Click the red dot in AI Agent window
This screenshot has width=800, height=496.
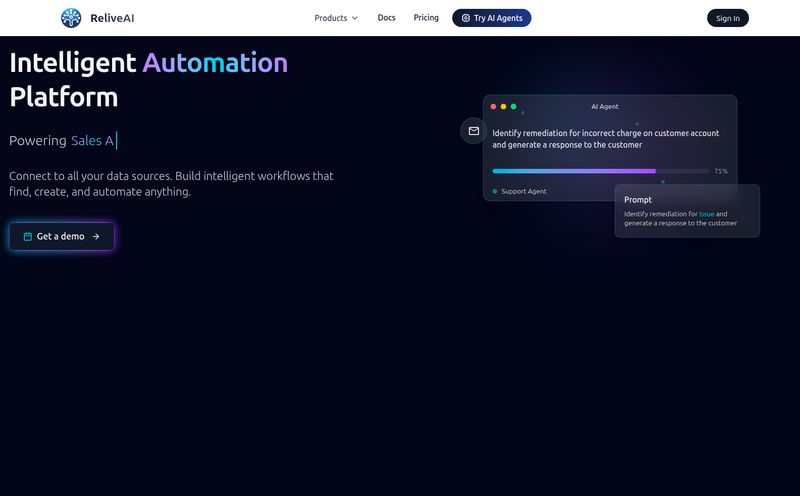point(493,107)
